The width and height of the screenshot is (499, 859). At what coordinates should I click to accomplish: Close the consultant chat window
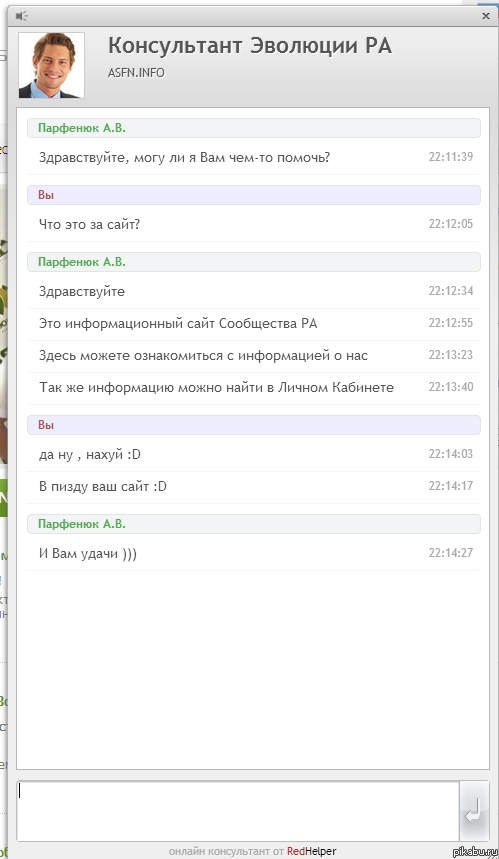click(x=485, y=16)
